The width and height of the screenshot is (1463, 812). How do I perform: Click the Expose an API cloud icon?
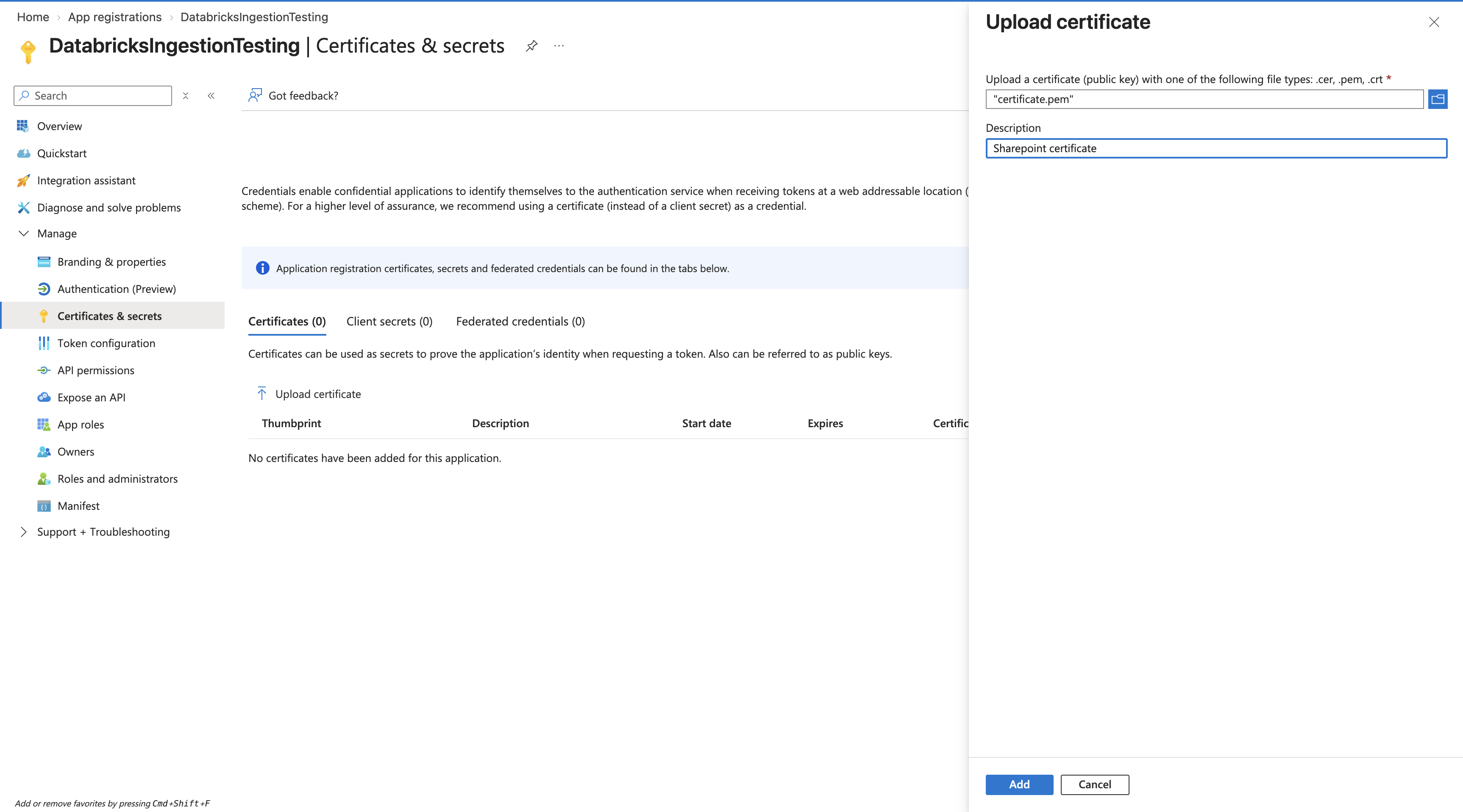pos(44,398)
